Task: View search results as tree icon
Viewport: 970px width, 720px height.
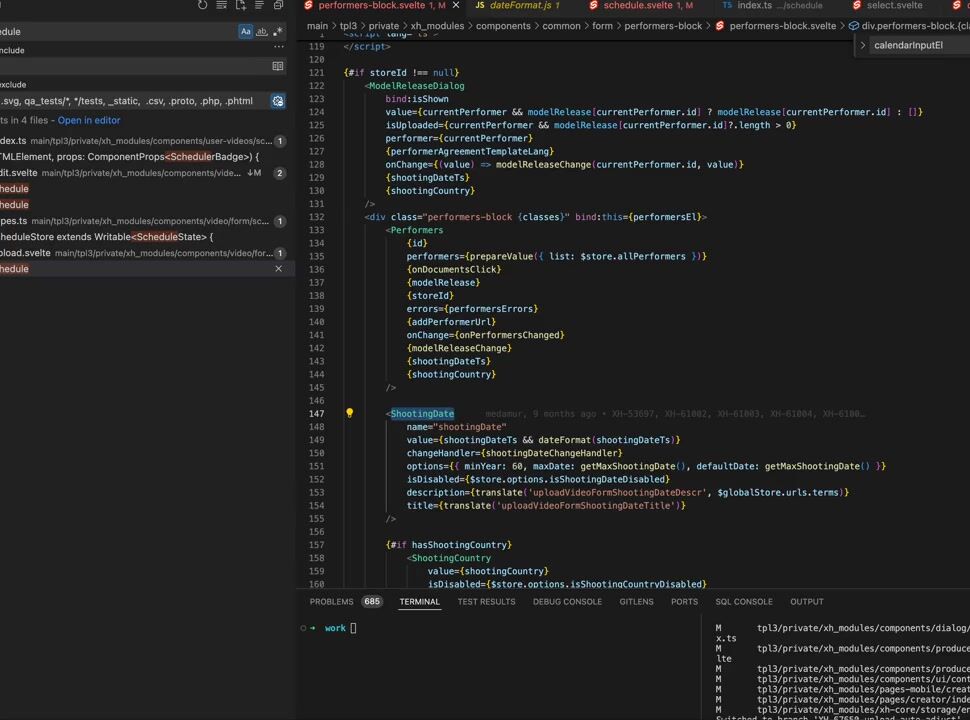Action: 260,5
